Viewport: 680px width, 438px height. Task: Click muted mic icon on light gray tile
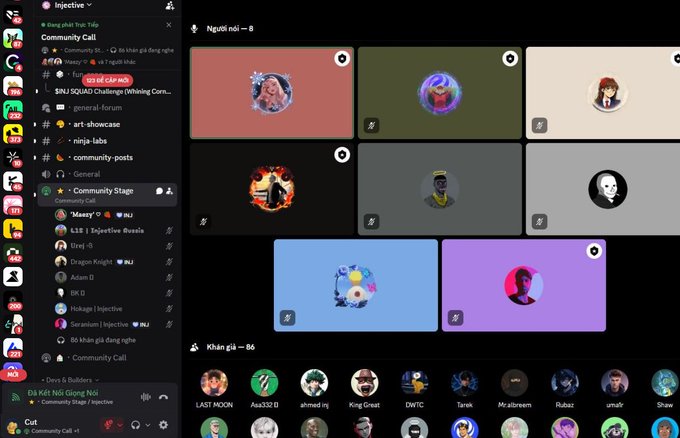[x=539, y=222]
